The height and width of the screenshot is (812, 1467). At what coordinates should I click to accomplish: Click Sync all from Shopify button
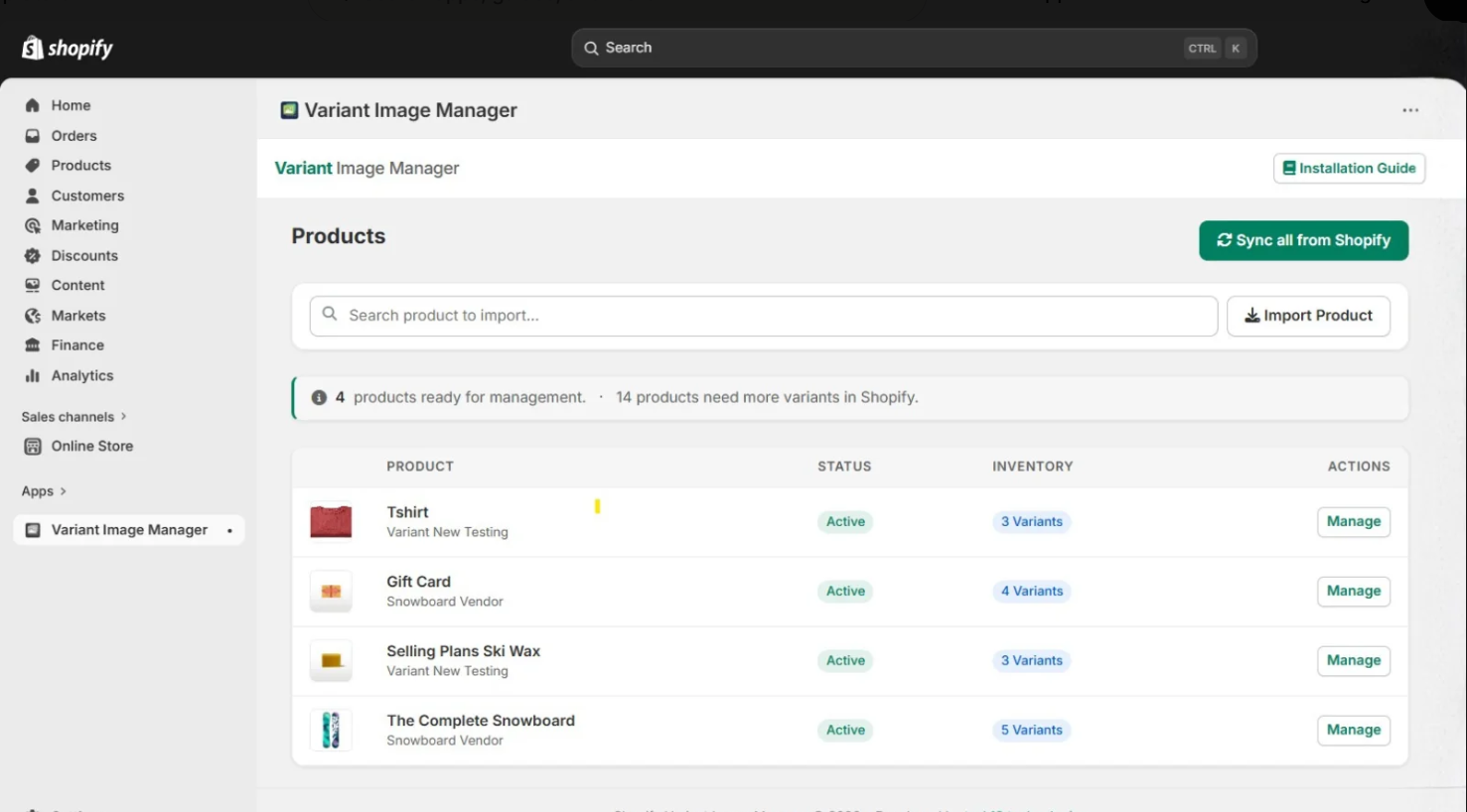point(1303,240)
